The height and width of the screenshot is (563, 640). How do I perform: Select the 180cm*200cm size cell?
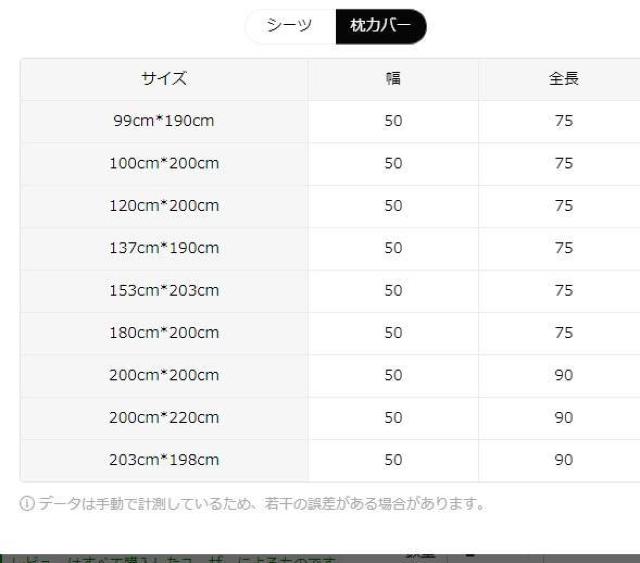click(x=164, y=333)
